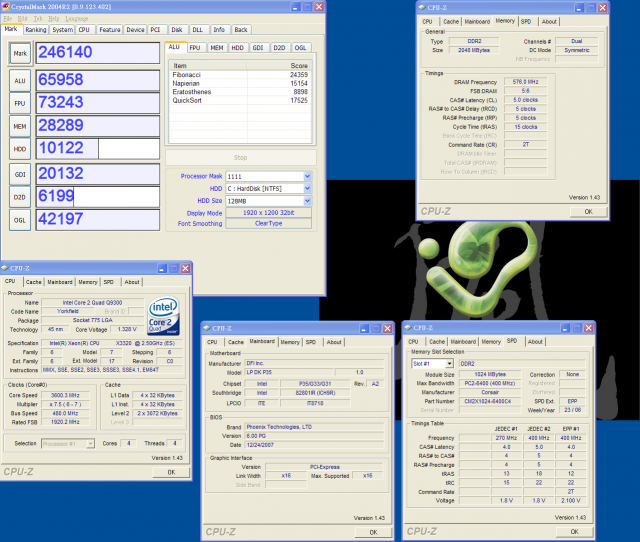Image resolution: width=640 pixels, height=542 pixels.
Task: Run the ALU benchmark button
Action: (20, 81)
